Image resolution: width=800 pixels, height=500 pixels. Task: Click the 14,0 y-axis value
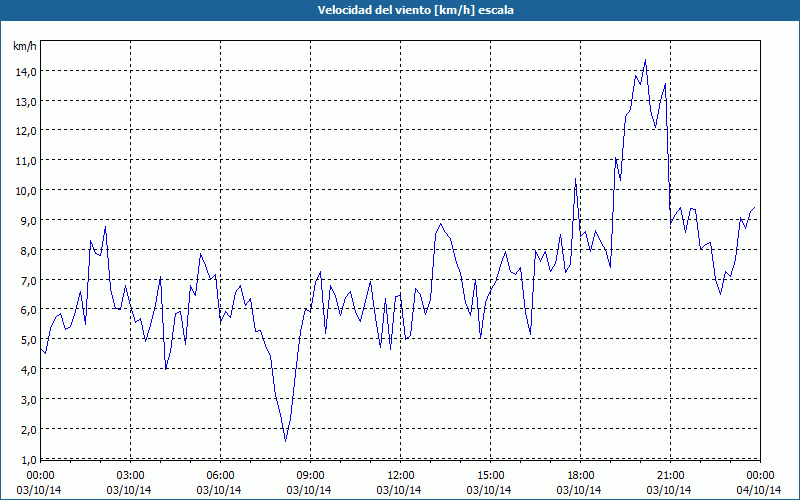(x=26, y=72)
